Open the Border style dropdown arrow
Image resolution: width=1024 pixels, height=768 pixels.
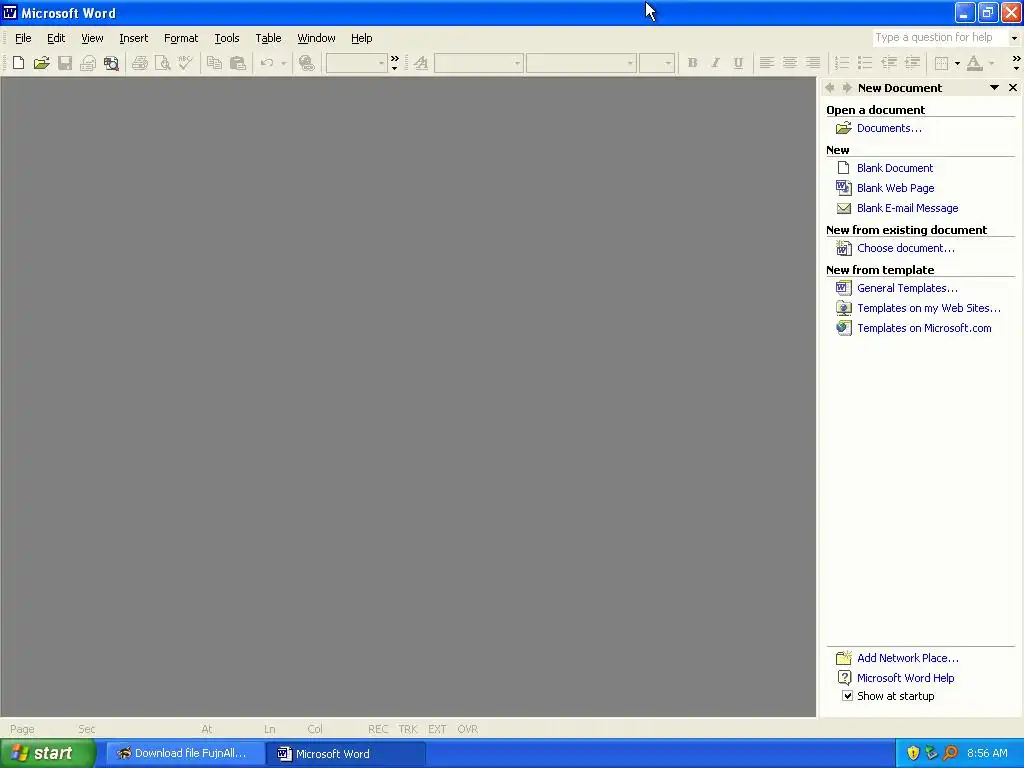[x=957, y=63]
